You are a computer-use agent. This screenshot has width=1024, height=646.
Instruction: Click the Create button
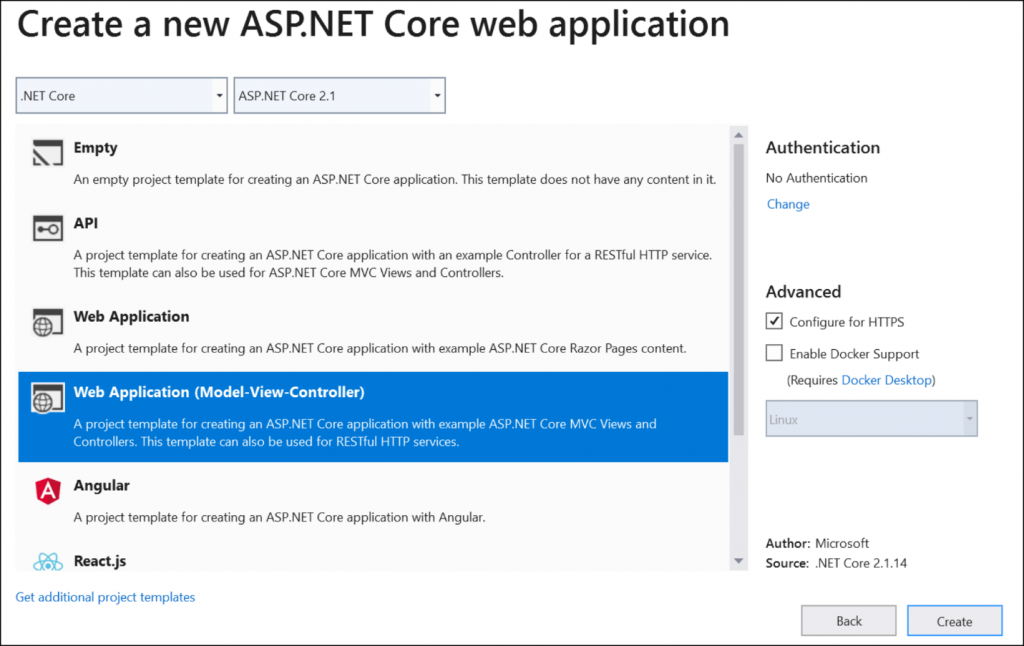(954, 620)
